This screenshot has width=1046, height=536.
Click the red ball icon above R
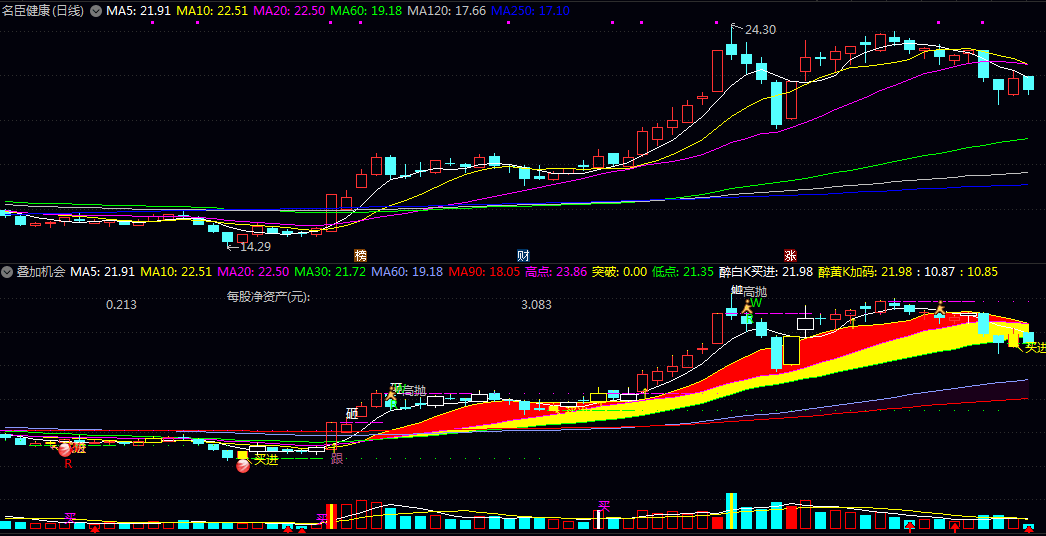tap(65, 449)
